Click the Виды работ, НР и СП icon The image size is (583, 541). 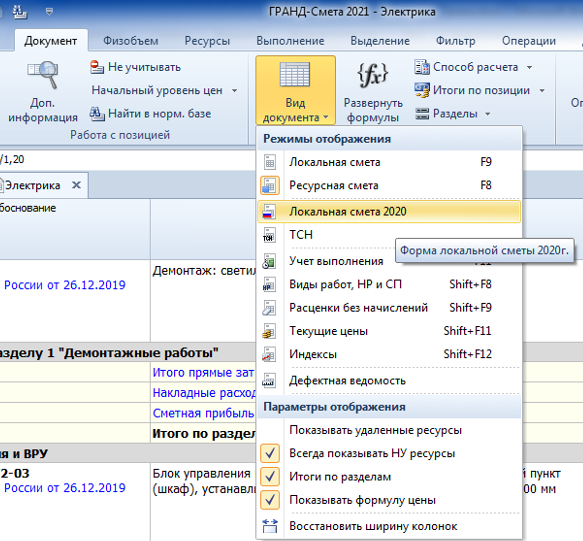269,284
